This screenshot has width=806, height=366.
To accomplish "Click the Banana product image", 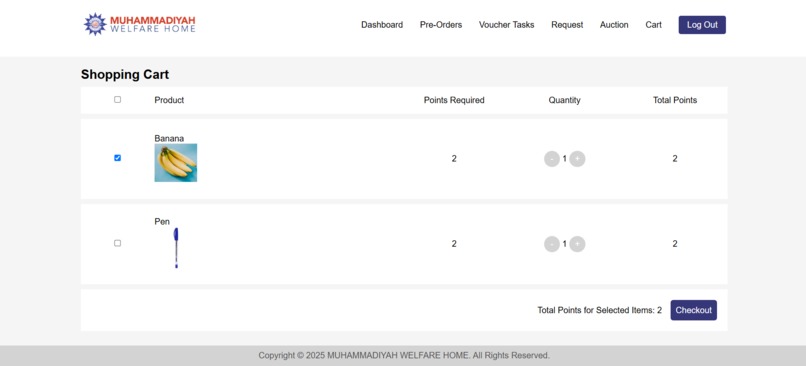I will 176,163.
